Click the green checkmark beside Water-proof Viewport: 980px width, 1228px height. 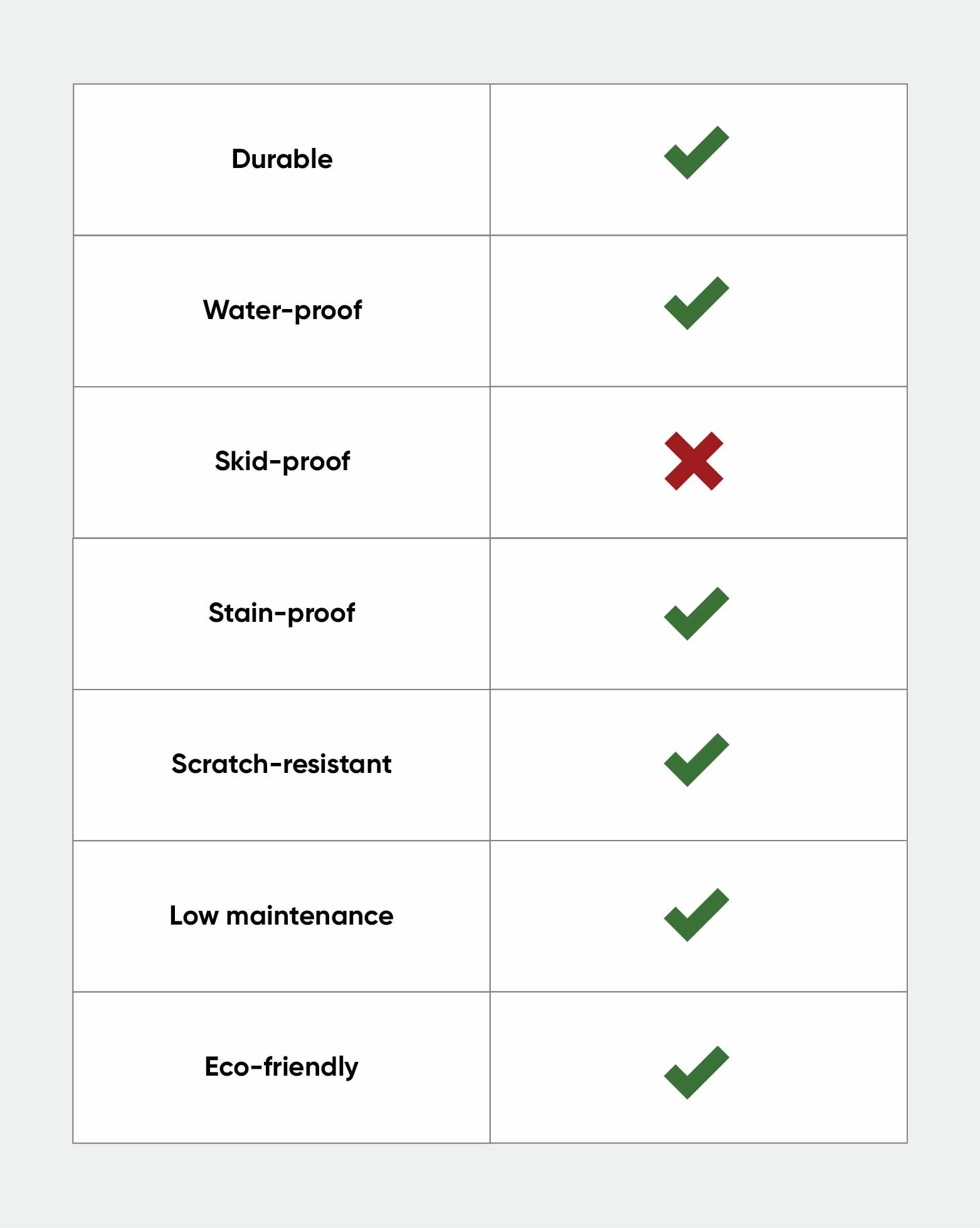click(697, 303)
